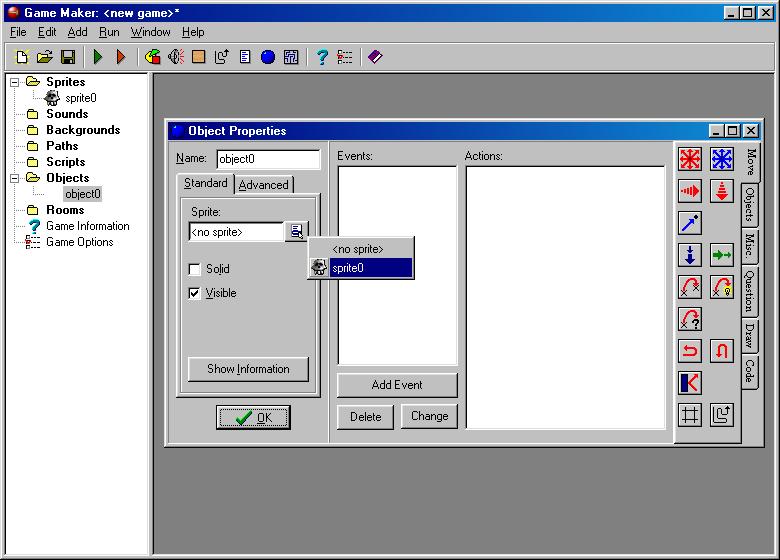Enable the Solid checkbox
This screenshot has width=780, height=560.
195,269
